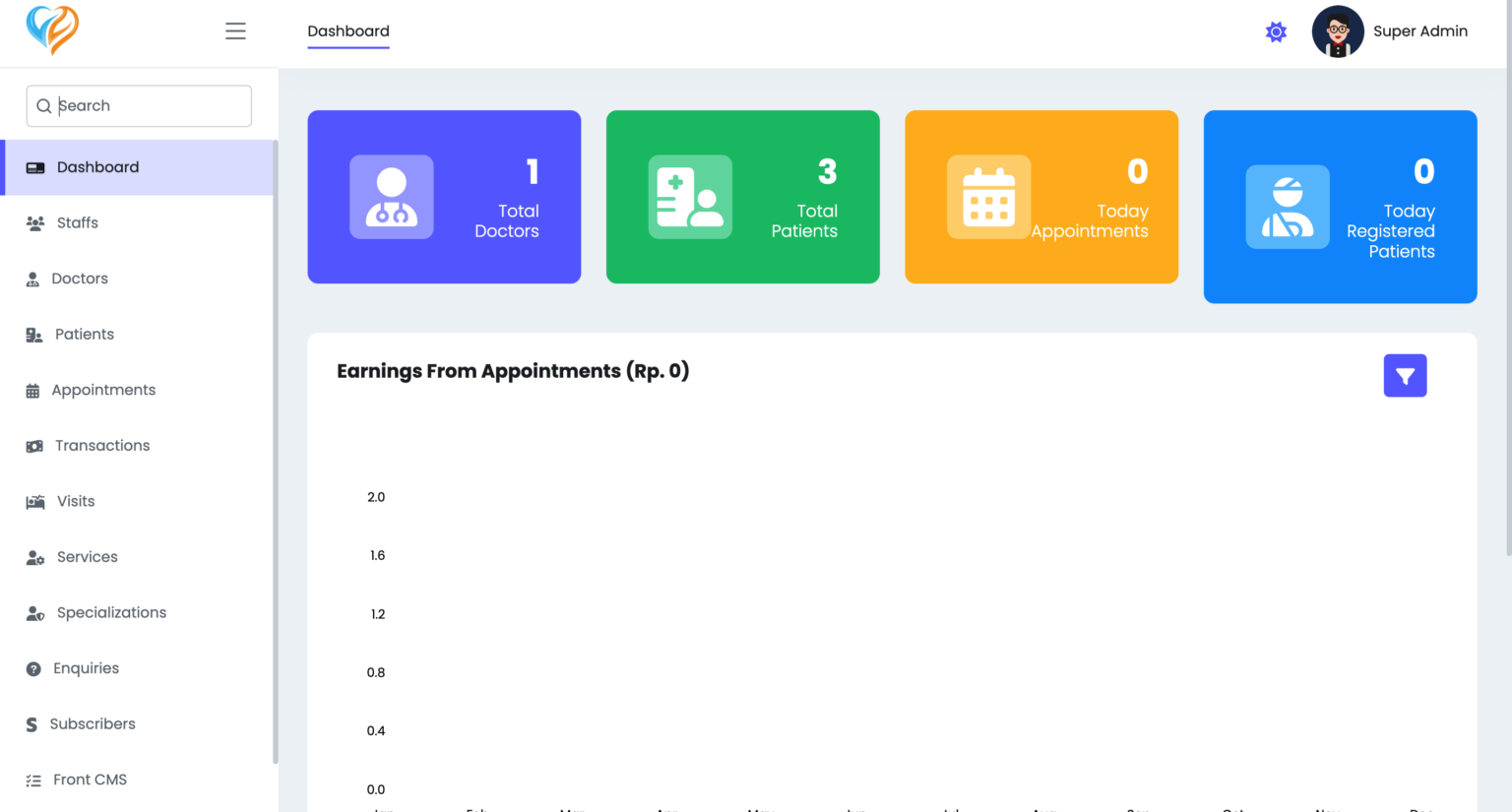The height and width of the screenshot is (812, 1512).
Task: Select the Appointments calendar icon
Action: (x=35, y=390)
